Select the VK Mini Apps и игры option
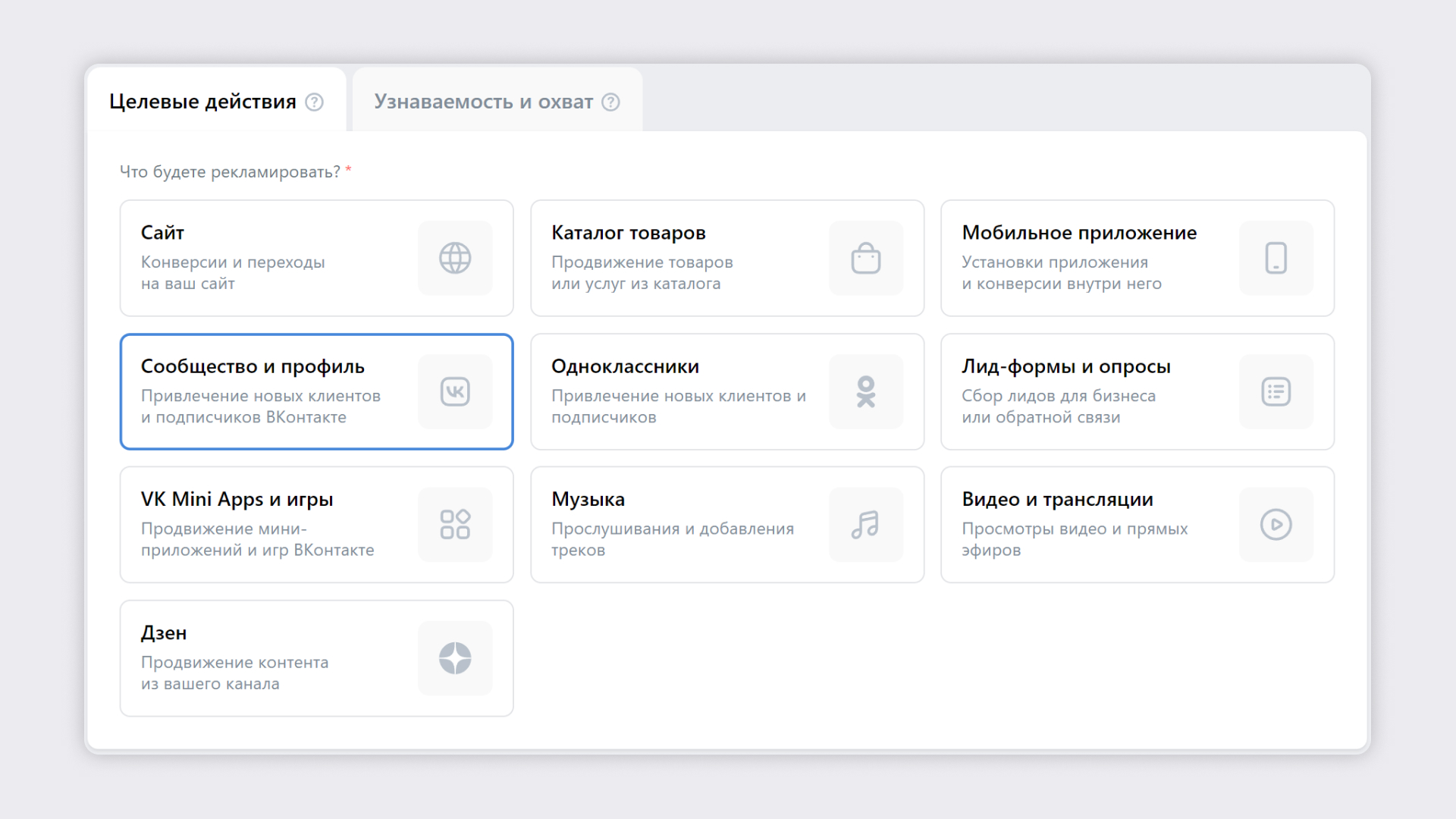1456x819 pixels. (313, 524)
